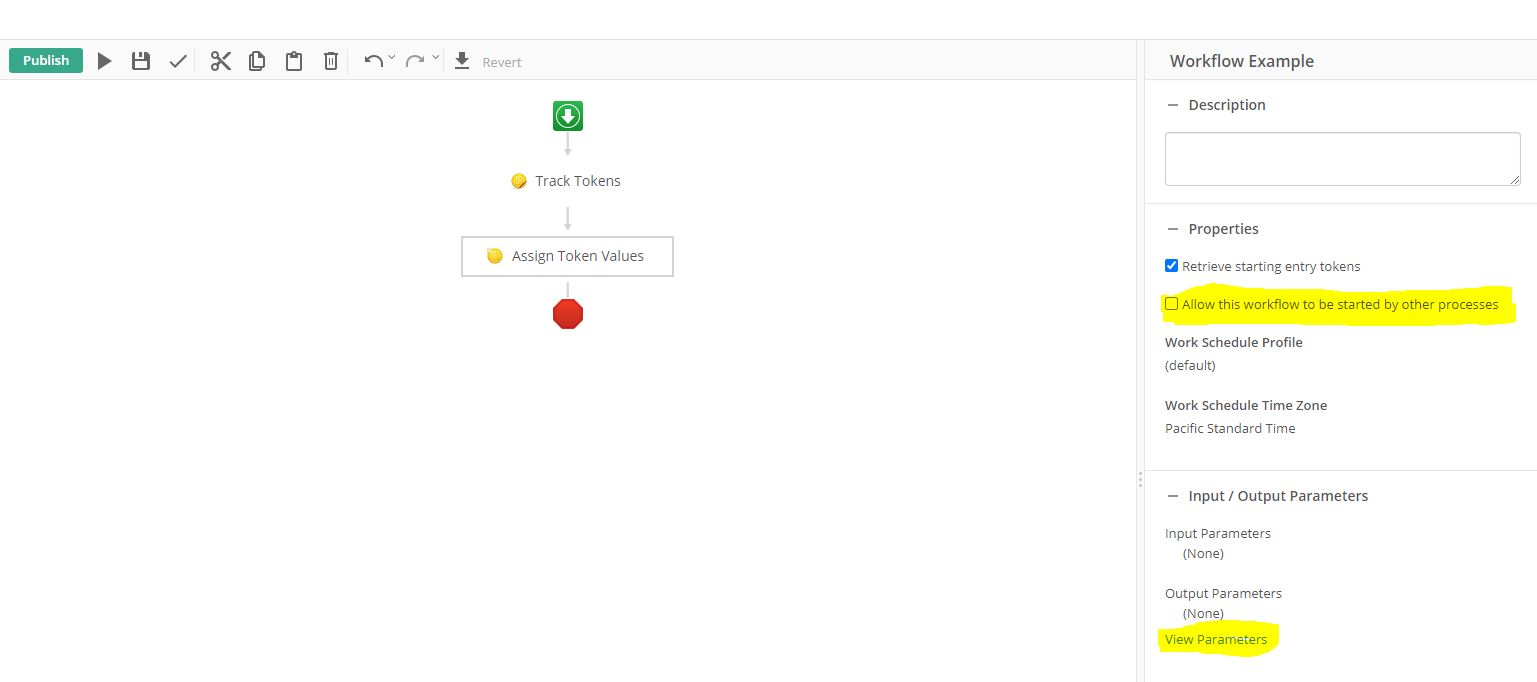Open the redo history dropdown arrow

(x=436, y=58)
